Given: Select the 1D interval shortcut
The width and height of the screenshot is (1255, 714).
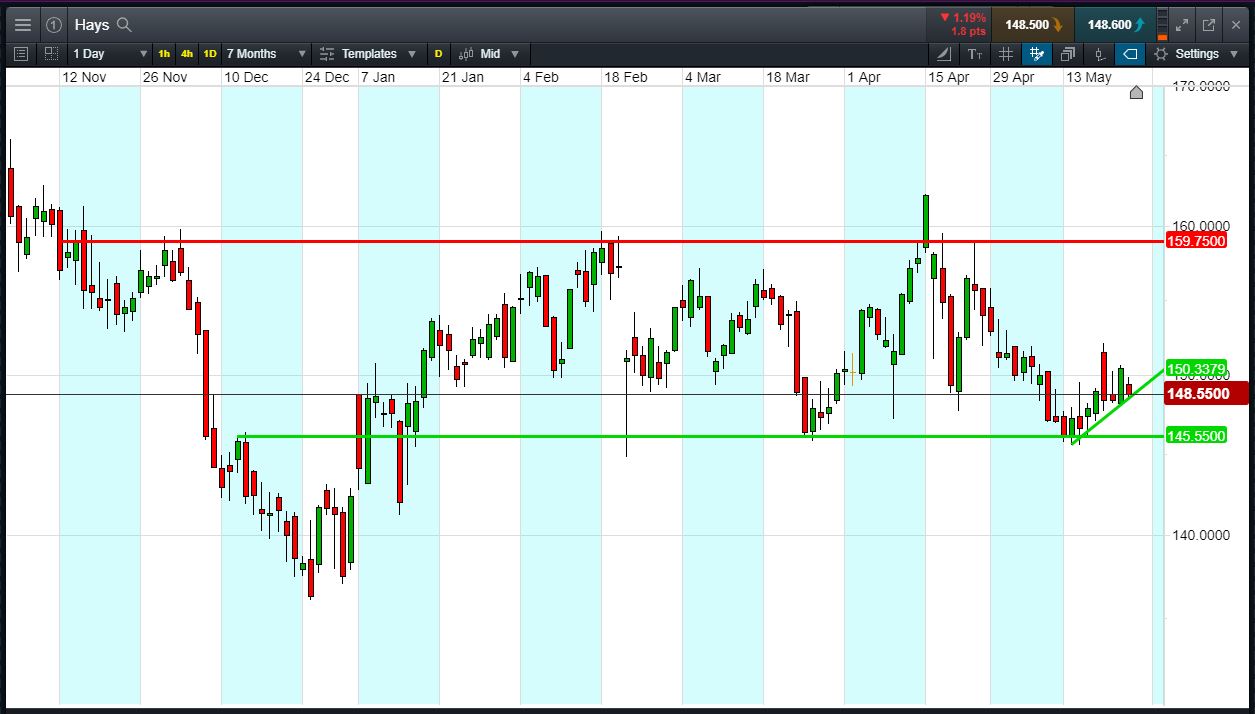Looking at the screenshot, I should coord(210,54).
